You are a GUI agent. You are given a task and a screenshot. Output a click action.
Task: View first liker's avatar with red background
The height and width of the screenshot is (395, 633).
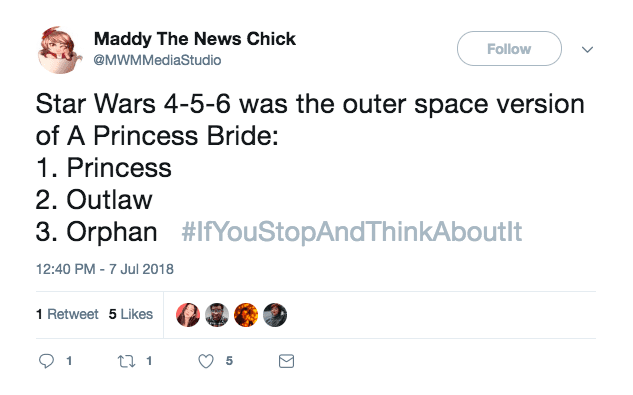pyautogui.click(x=188, y=315)
